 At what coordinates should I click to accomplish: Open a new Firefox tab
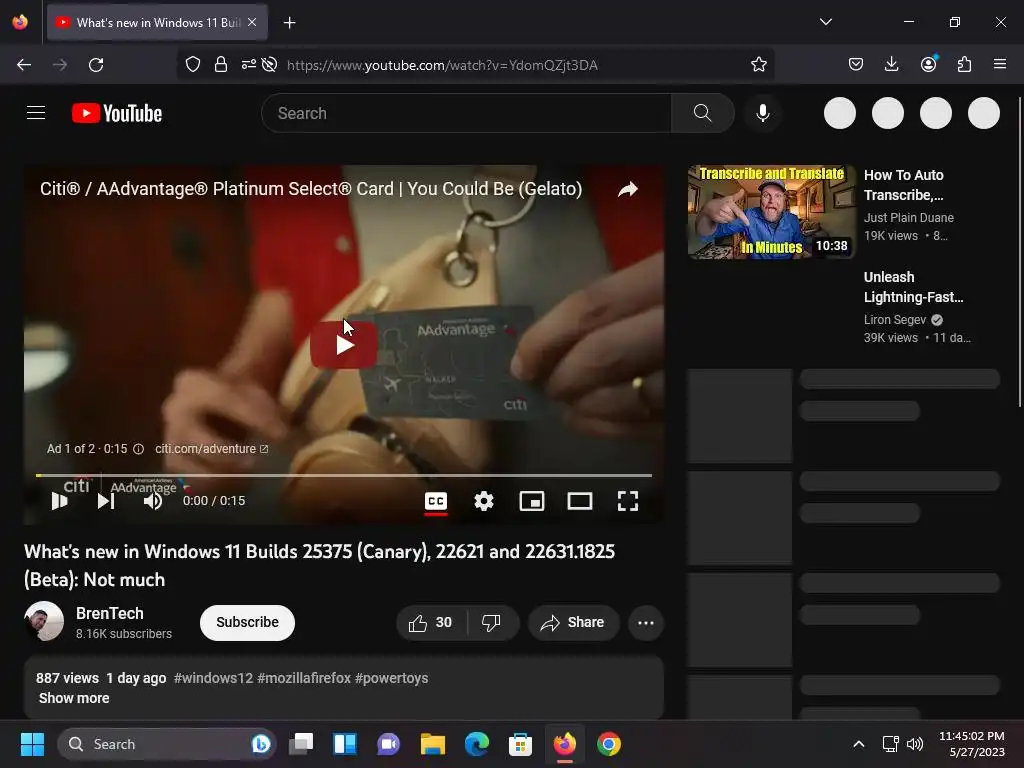[289, 23]
